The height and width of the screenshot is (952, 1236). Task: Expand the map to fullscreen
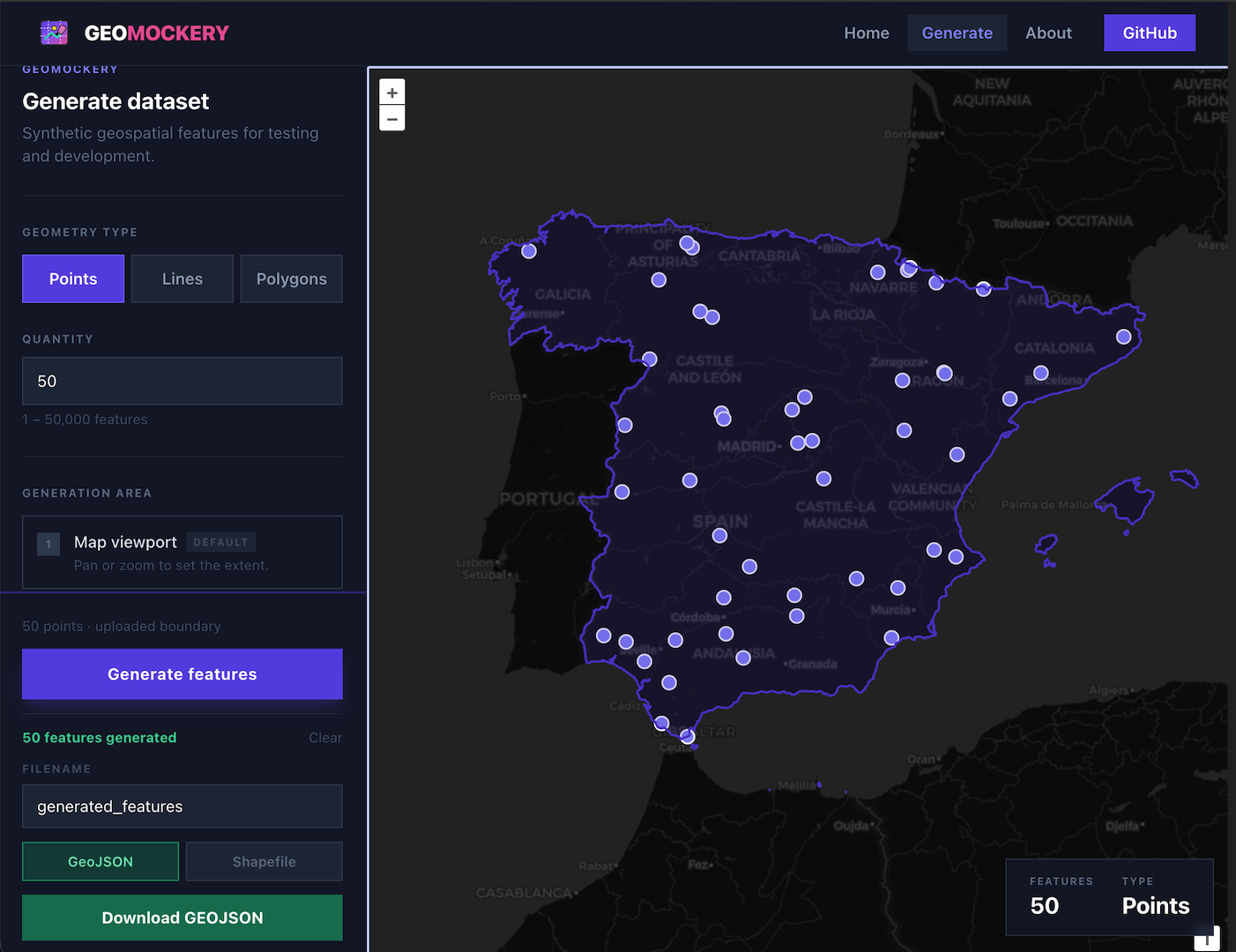coord(1208,938)
